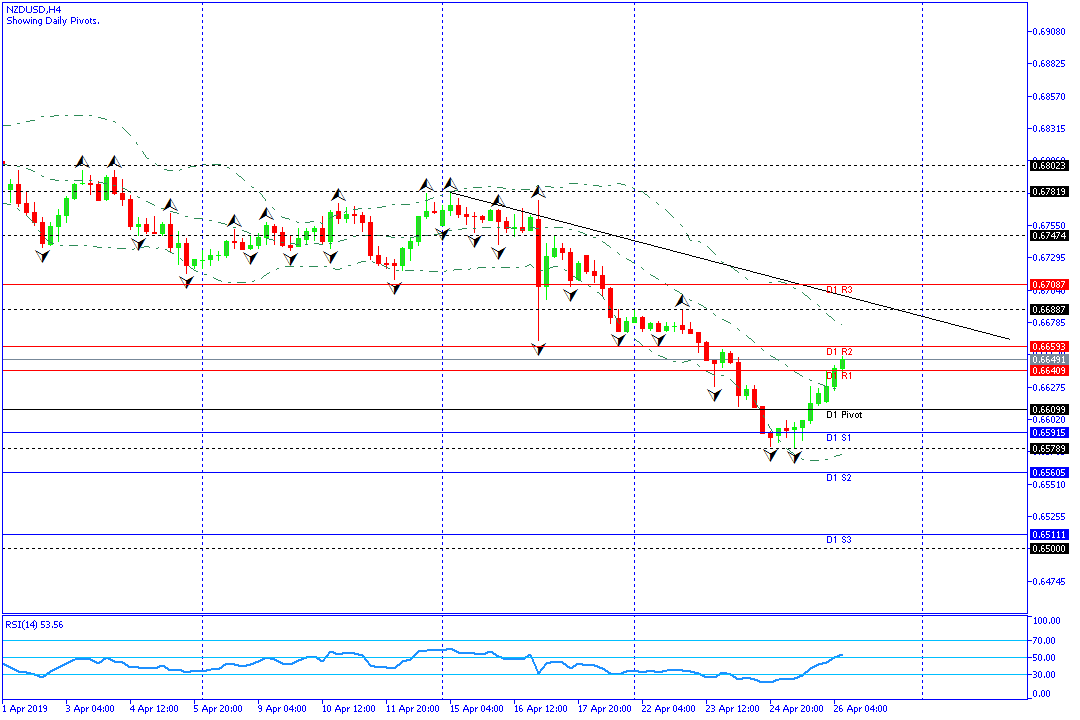
Task: Click the RSI 50.00 scale value
Action: pyautogui.click(x=1044, y=658)
